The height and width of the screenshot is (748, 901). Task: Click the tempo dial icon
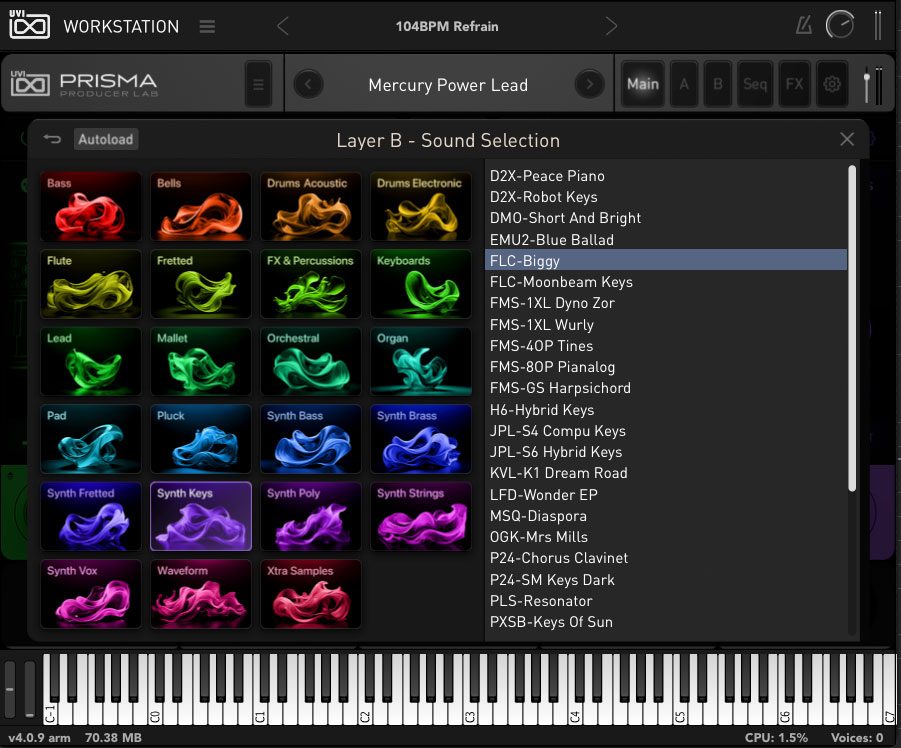pos(840,25)
